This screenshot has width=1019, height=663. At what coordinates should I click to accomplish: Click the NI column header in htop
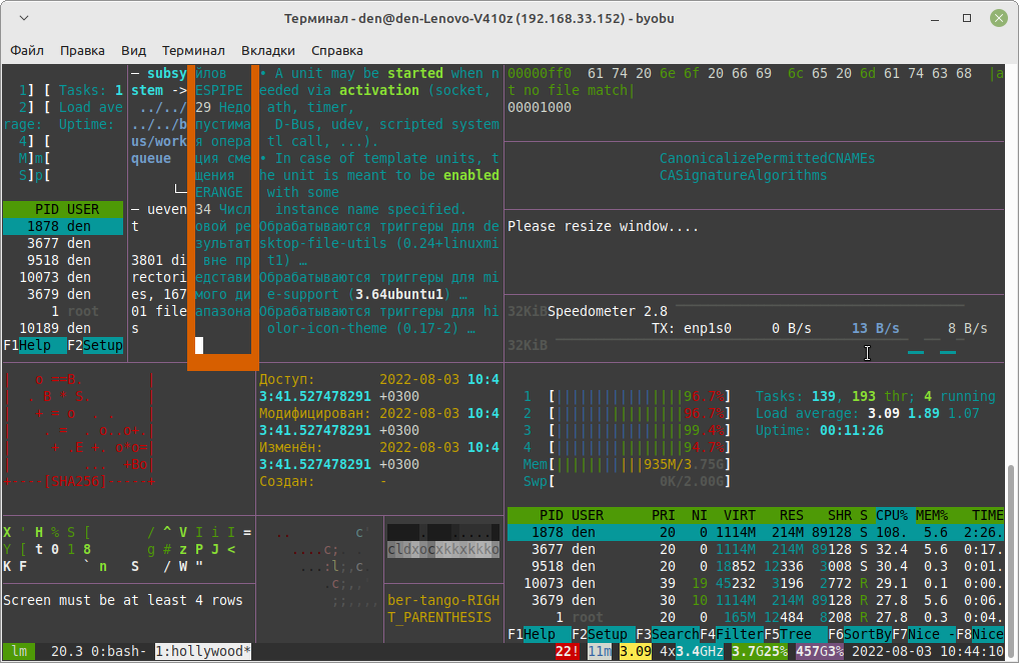click(x=699, y=515)
